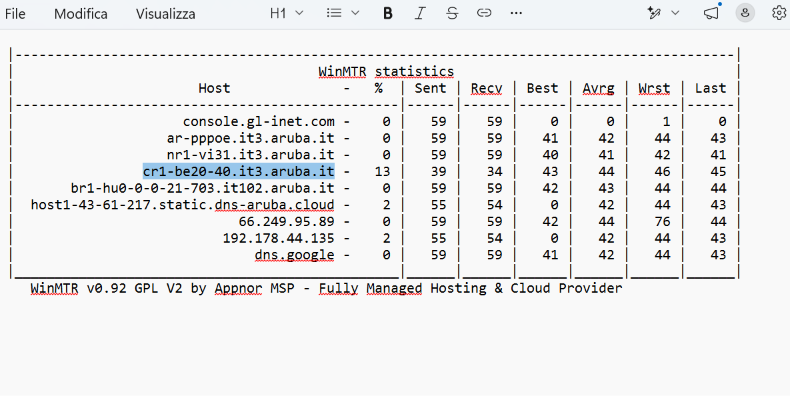Expand the list style dropdown arrow

[x=355, y=13]
